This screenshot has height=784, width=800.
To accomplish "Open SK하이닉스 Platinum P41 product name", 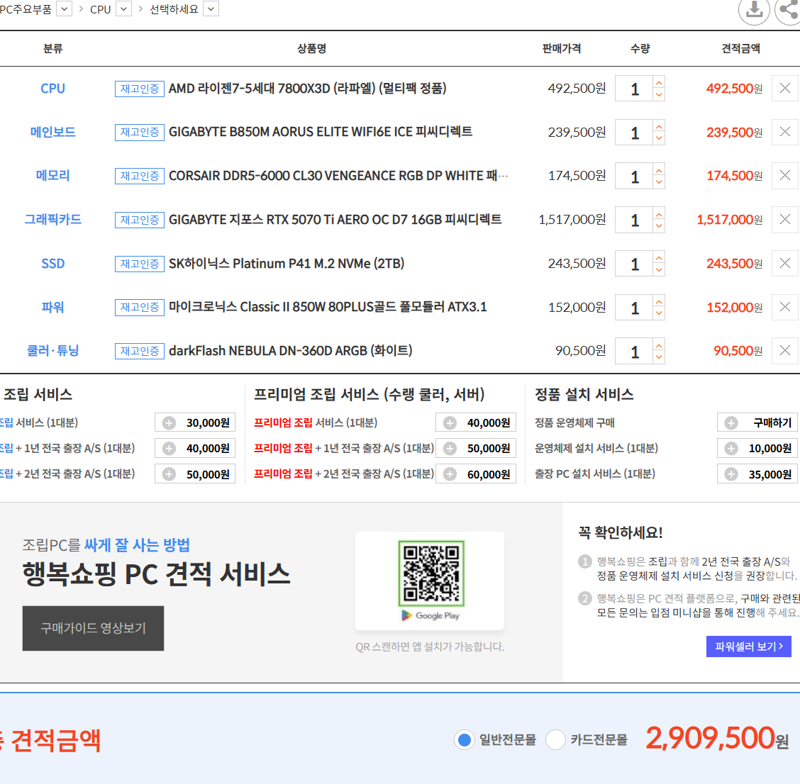I will (286, 263).
